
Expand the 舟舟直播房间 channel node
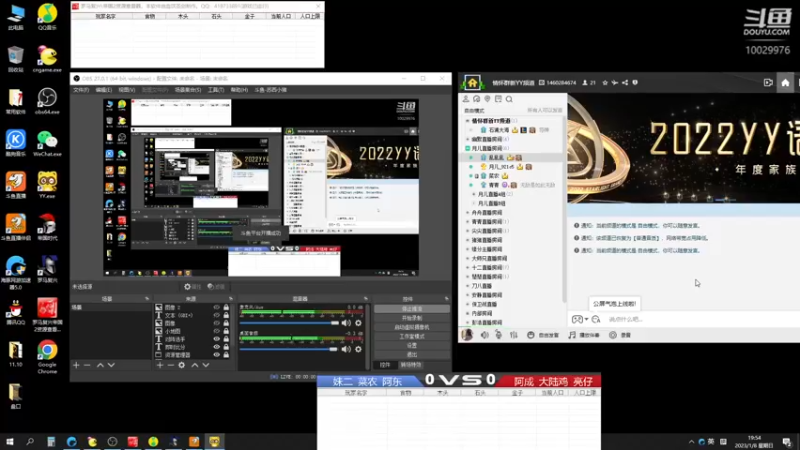468,213
